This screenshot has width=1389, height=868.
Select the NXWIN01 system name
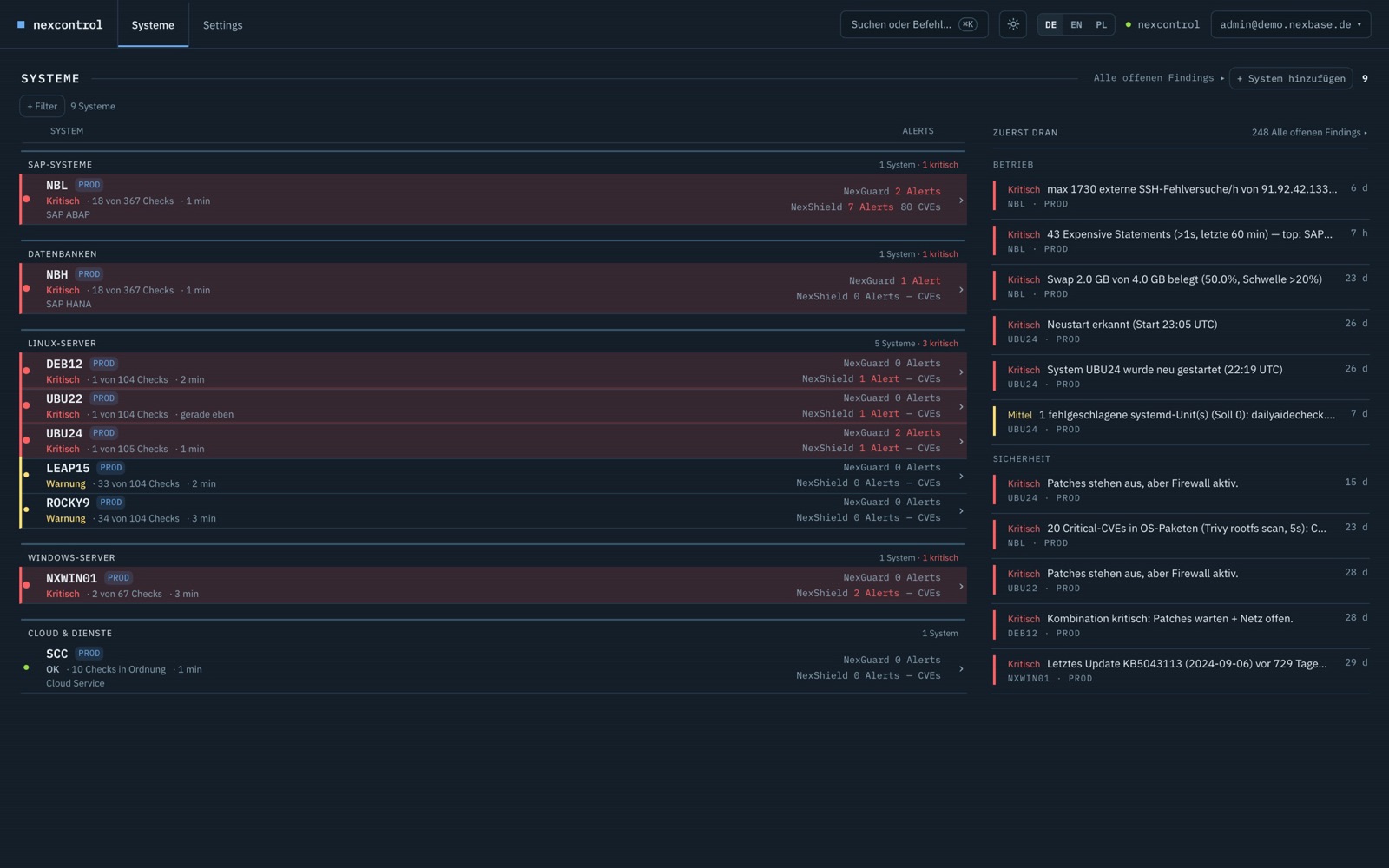[71, 578]
